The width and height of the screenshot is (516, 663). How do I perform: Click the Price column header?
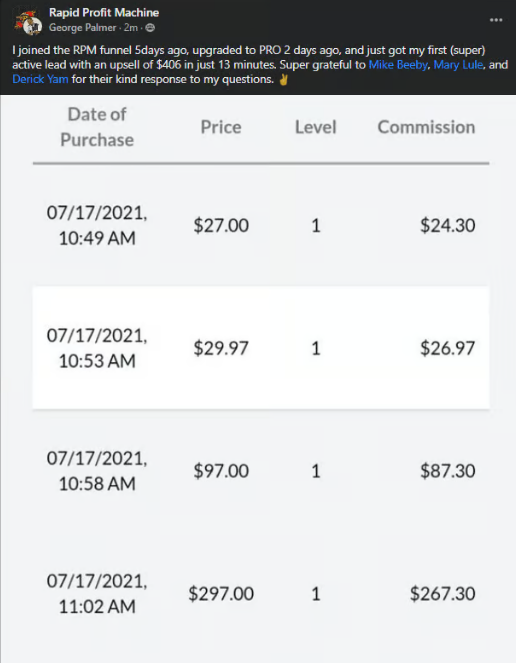pyautogui.click(x=221, y=127)
